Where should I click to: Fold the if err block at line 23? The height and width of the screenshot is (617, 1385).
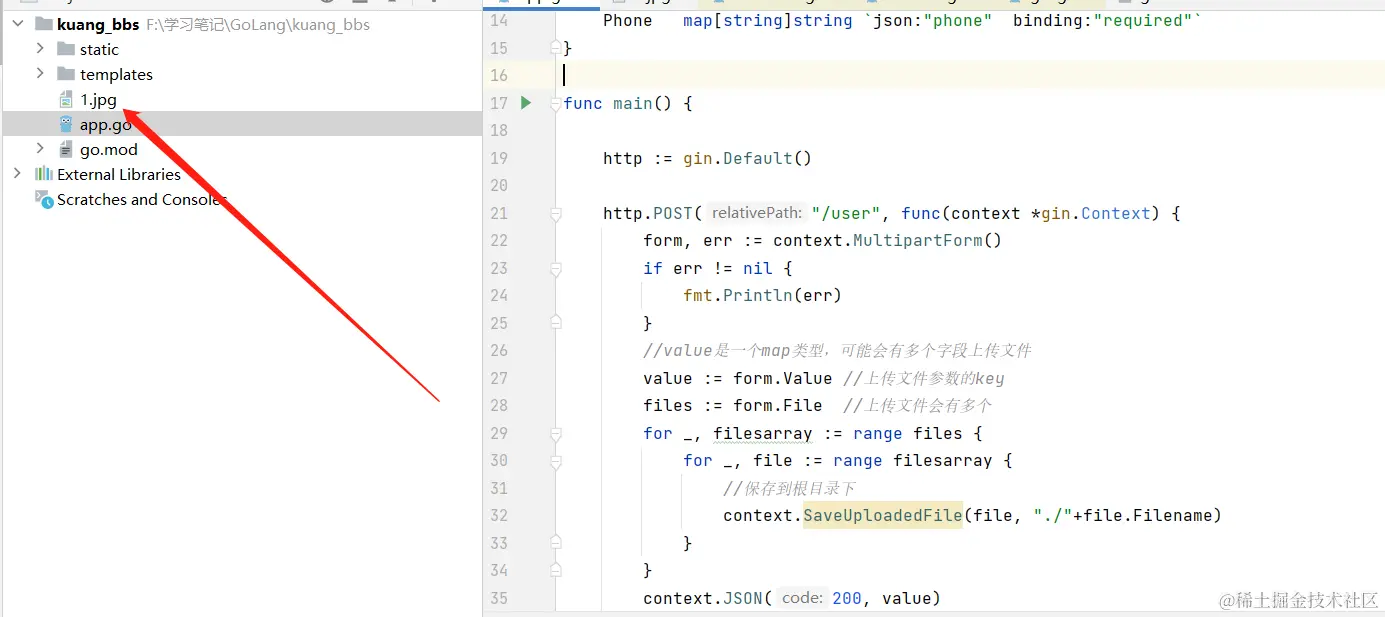coord(556,268)
